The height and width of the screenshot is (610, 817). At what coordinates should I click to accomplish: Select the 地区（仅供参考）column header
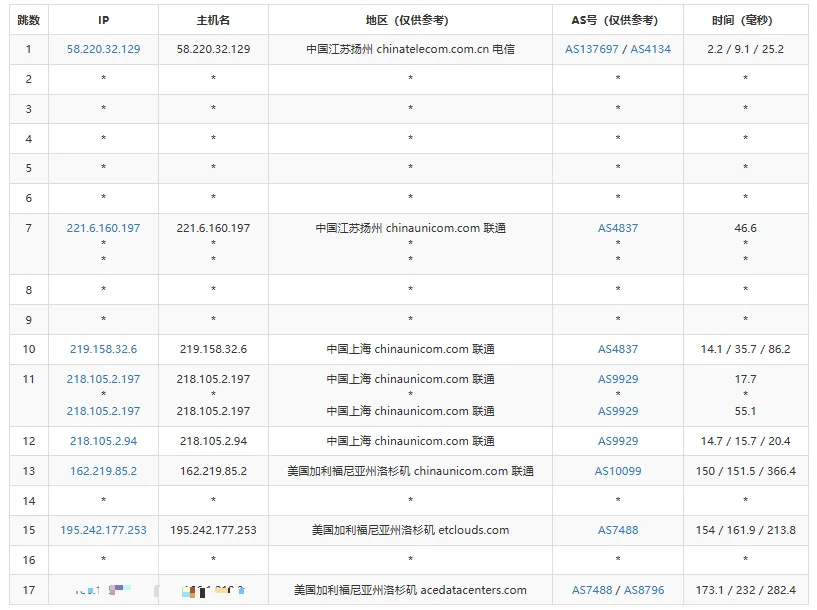tap(410, 20)
